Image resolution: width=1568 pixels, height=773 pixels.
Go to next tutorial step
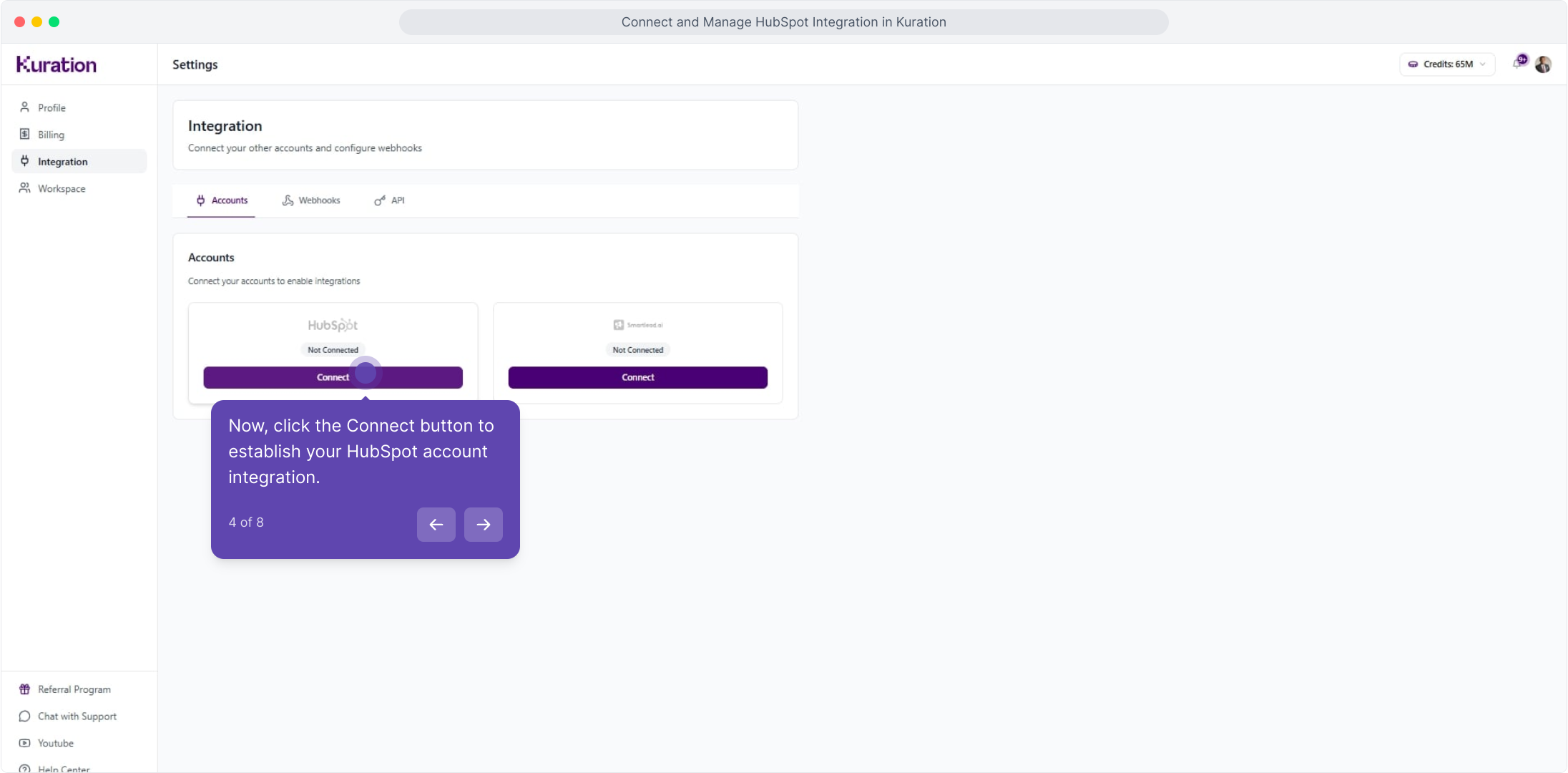coord(484,525)
